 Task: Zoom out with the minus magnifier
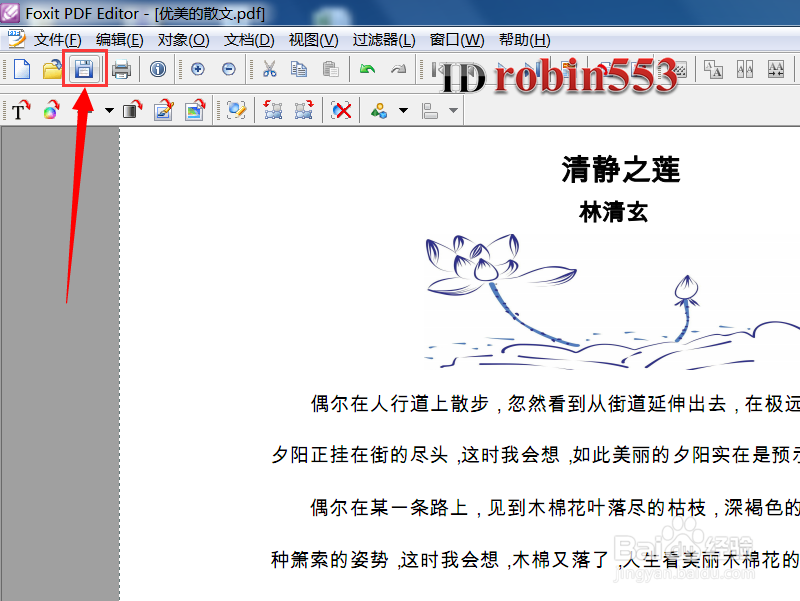(229, 69)
